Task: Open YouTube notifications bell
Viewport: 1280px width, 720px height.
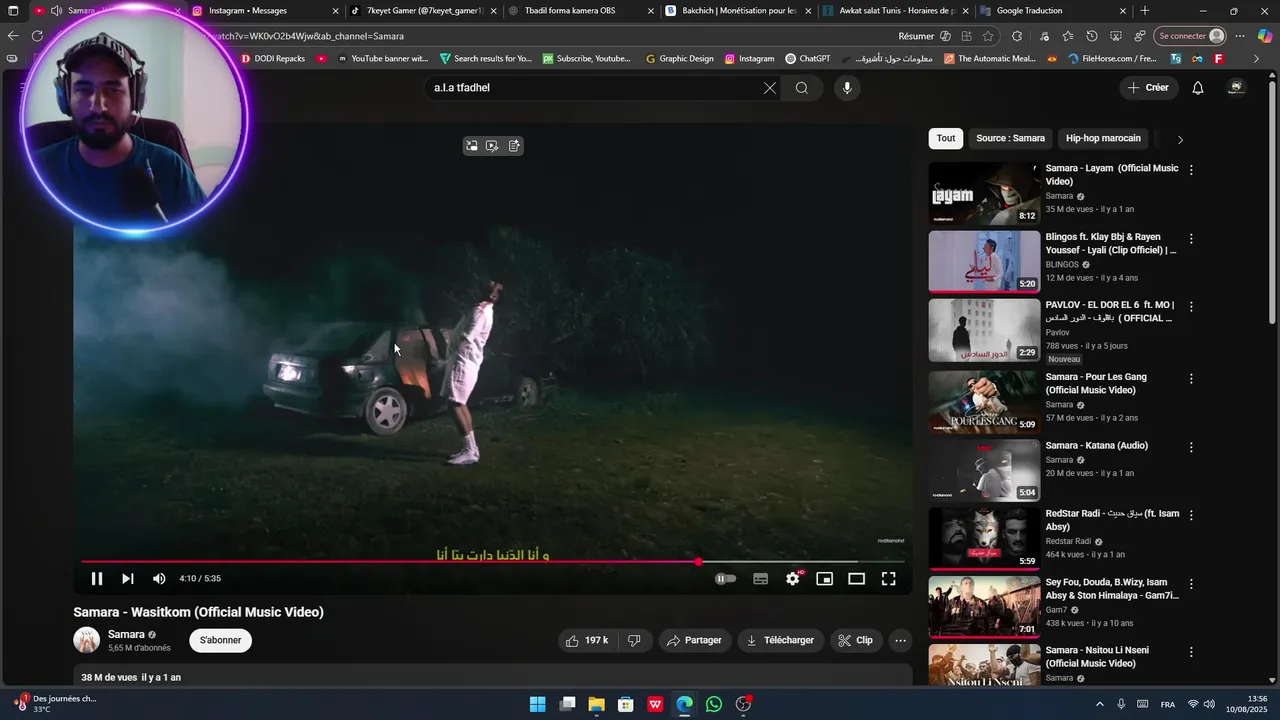Action: pos(1198,88)
